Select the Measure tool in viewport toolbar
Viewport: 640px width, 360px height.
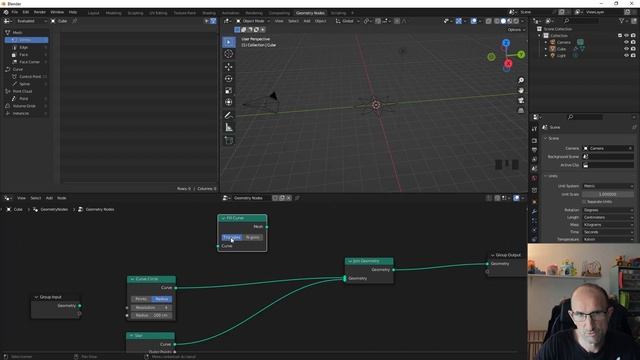(229, 127)
